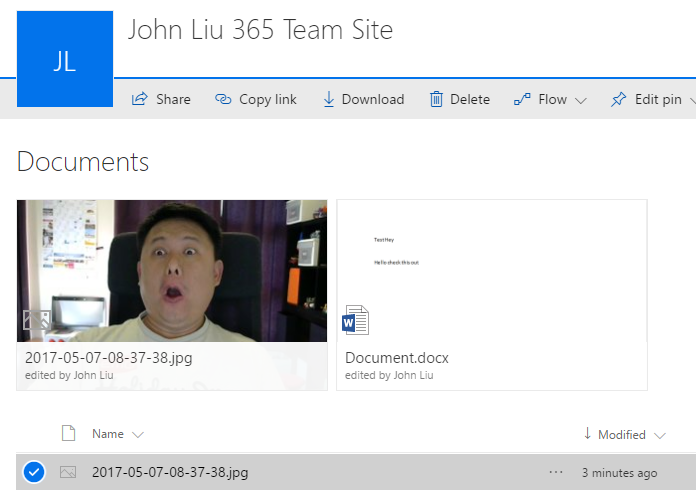Click the Flow icon in the command bar
Viewport: 696px width, 497px height.
[521, 99]
